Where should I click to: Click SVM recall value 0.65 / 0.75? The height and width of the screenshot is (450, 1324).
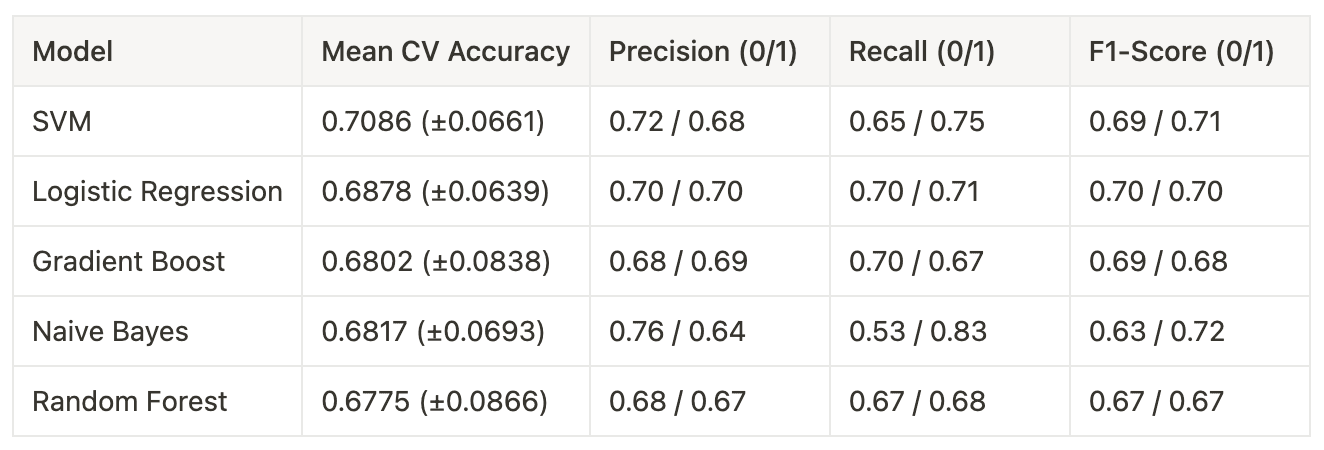coord(917,122)
